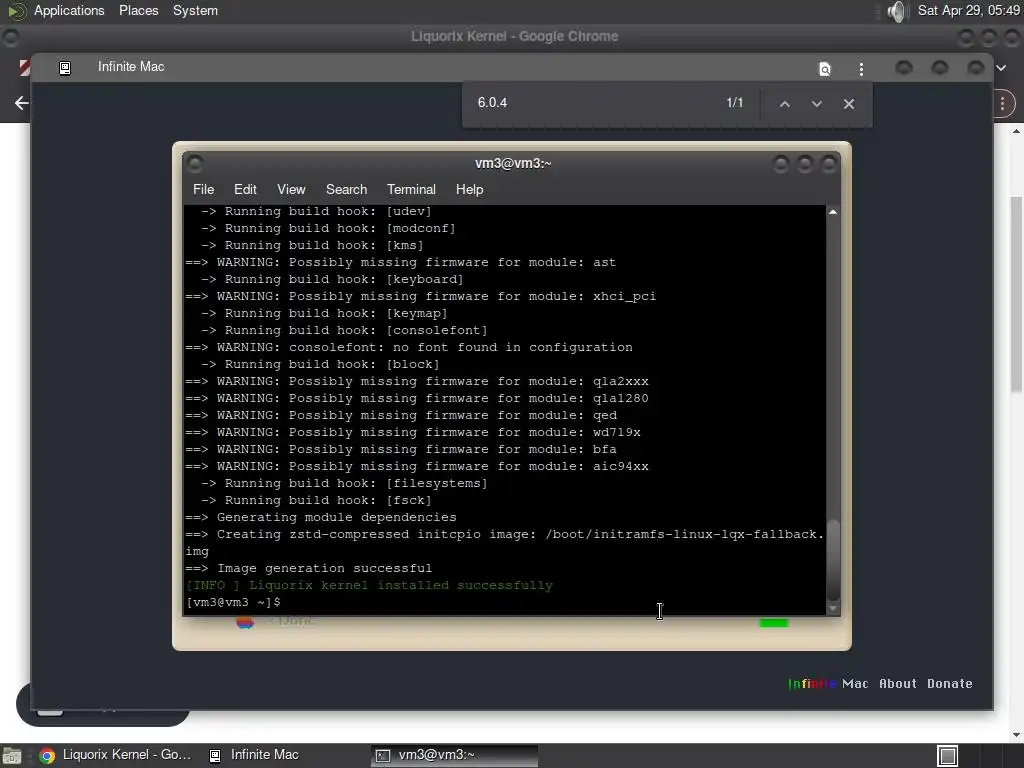The width and height of the screenshot is (1024, 768).
Task: Open the Terminal menu in terminal menubar
Action: click(x=411, y=189)
